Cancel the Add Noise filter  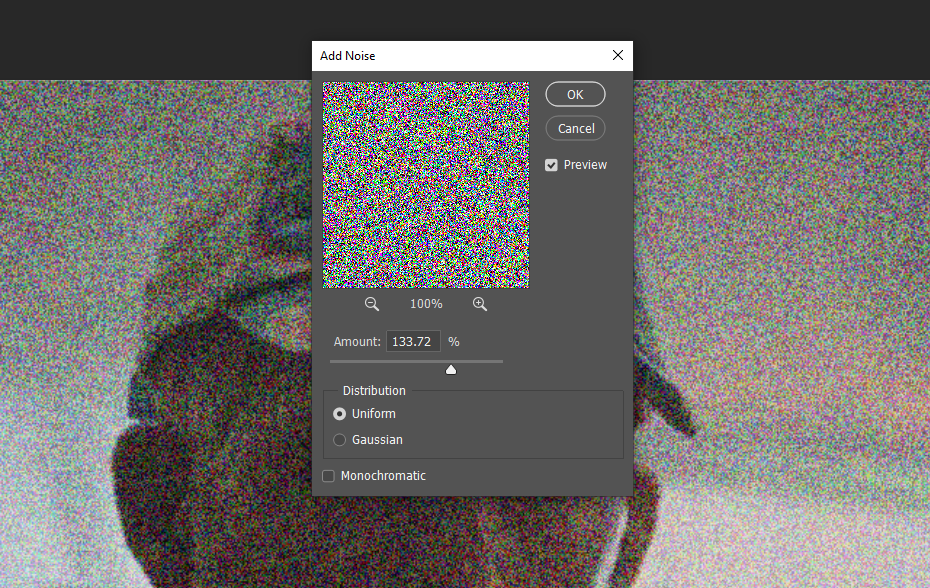point(575,129)
